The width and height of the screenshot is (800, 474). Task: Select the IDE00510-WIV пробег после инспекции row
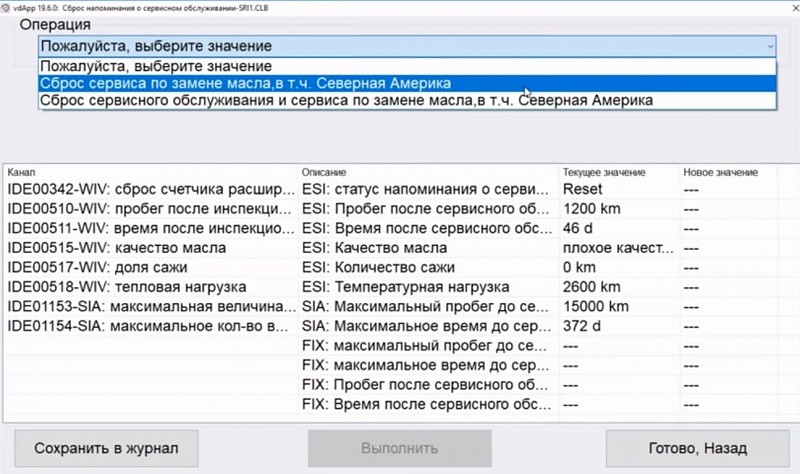tap(150, 208)
